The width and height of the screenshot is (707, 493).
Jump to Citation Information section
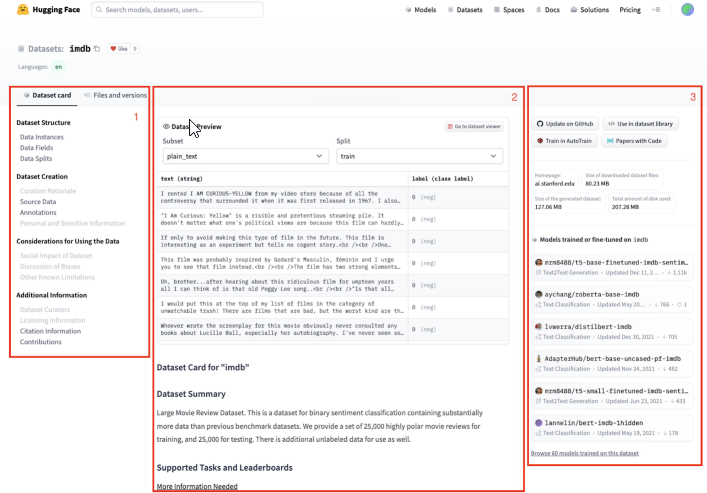[50, 331]
